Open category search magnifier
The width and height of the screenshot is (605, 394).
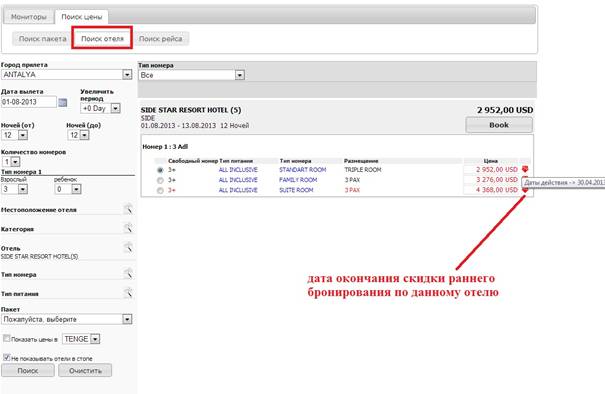point(128,228)
